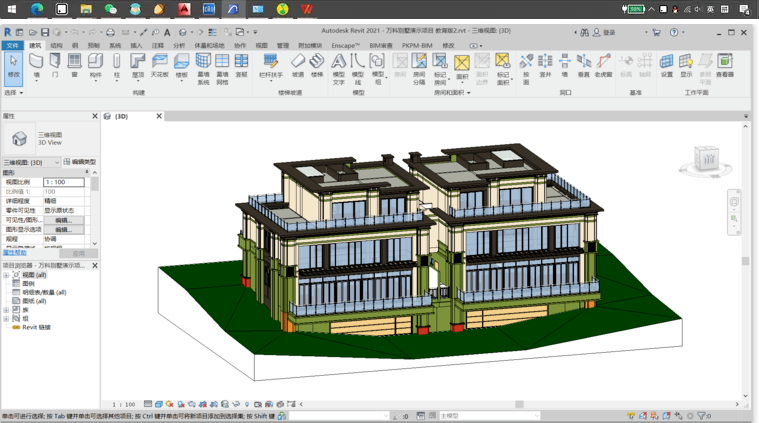Switch to the 视图 (View) ribbon tab
The height and width of the screenshot is (423, 759).
(261, 45)
